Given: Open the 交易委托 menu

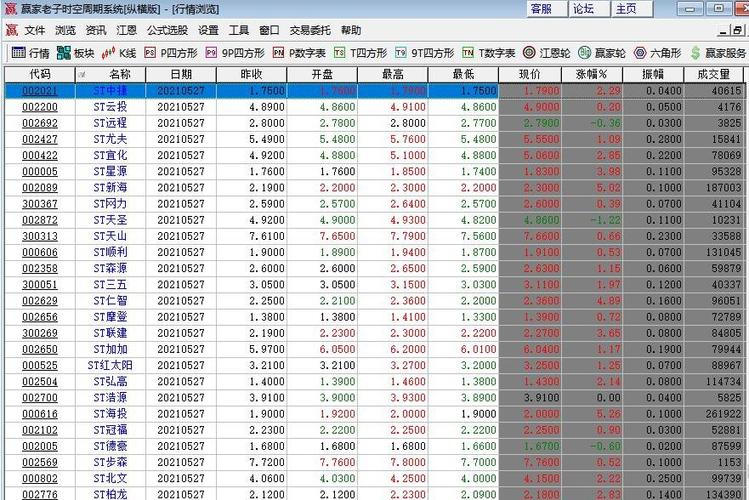Looking at the screenshot, I should pyautogui.click(x=310, y=31).
